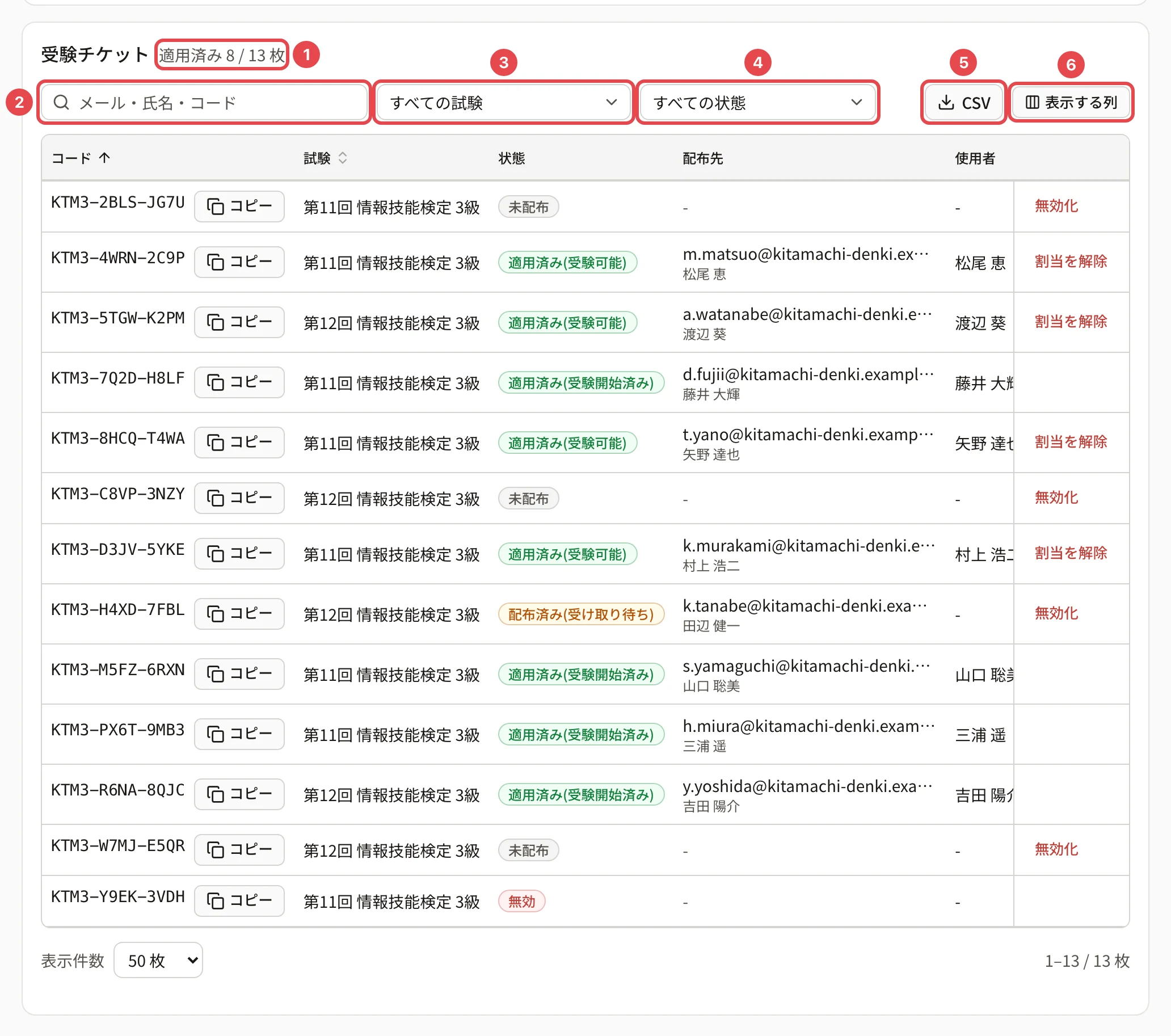Click the red 無効 status badge
Image resolution: width=1171 pixels, height=1036 pixels.
521,902
